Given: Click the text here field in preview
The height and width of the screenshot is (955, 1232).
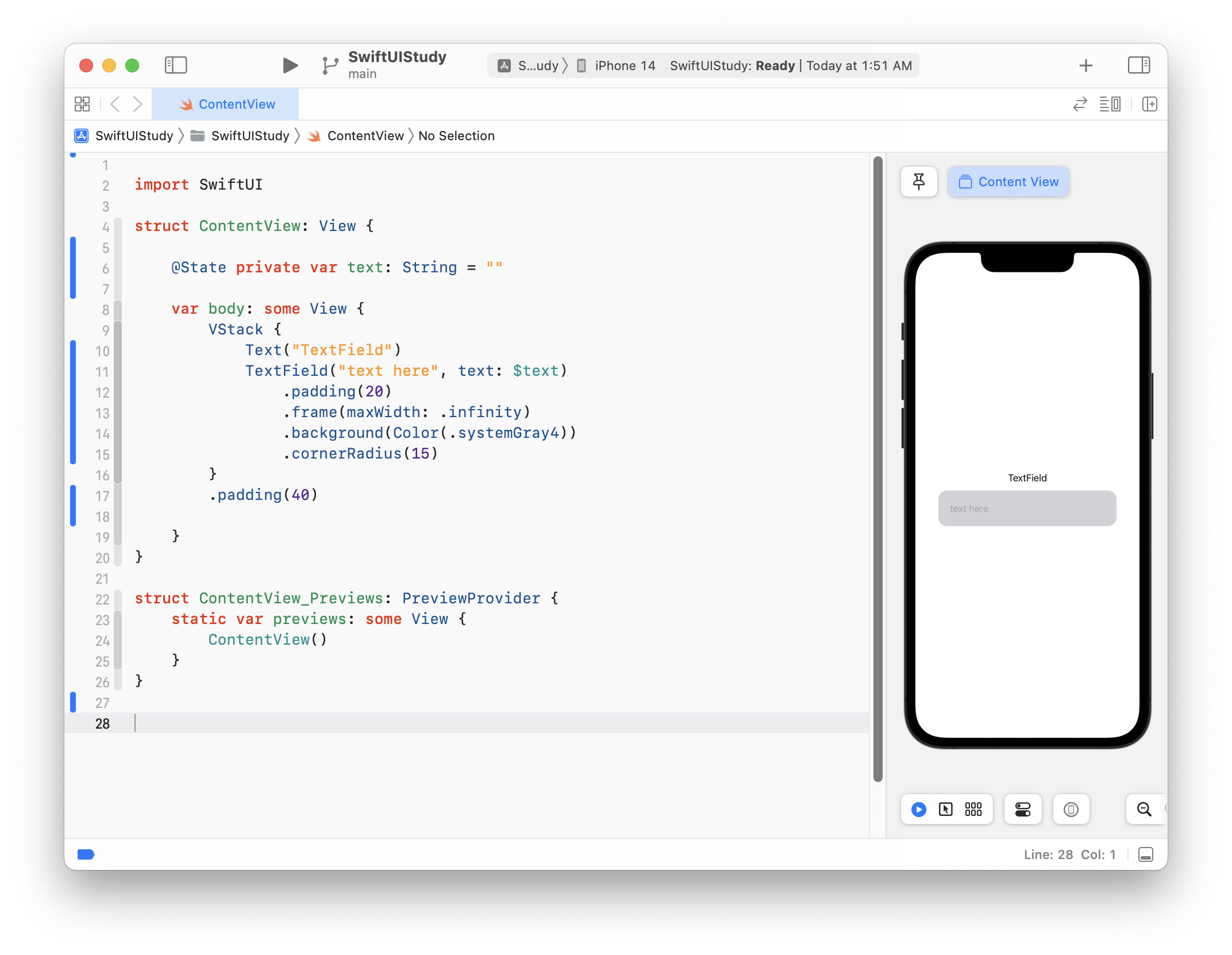Looking at the screenshot, I should click(1027, 509).
